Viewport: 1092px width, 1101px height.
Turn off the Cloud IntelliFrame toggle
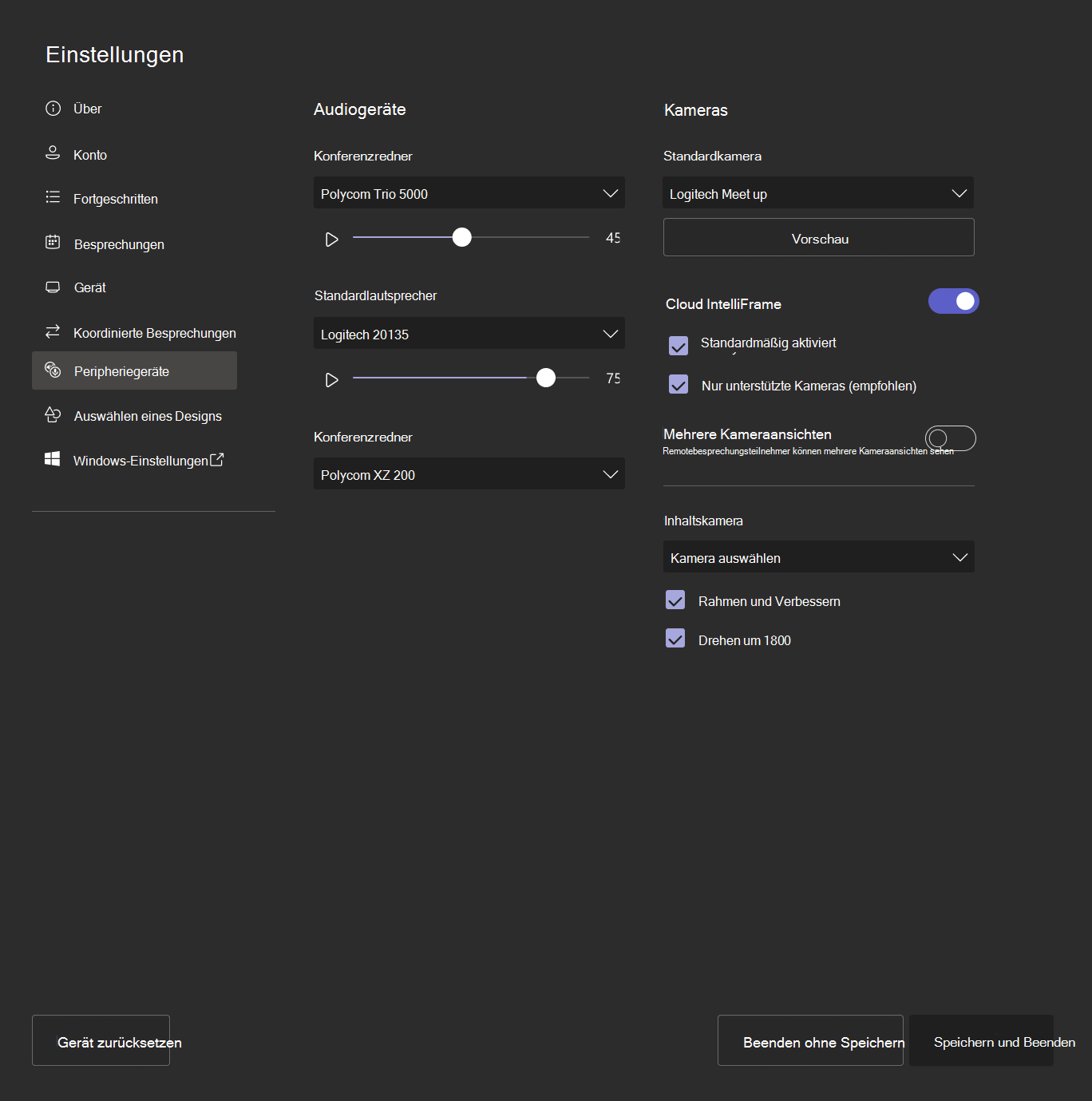click(954, 301)
